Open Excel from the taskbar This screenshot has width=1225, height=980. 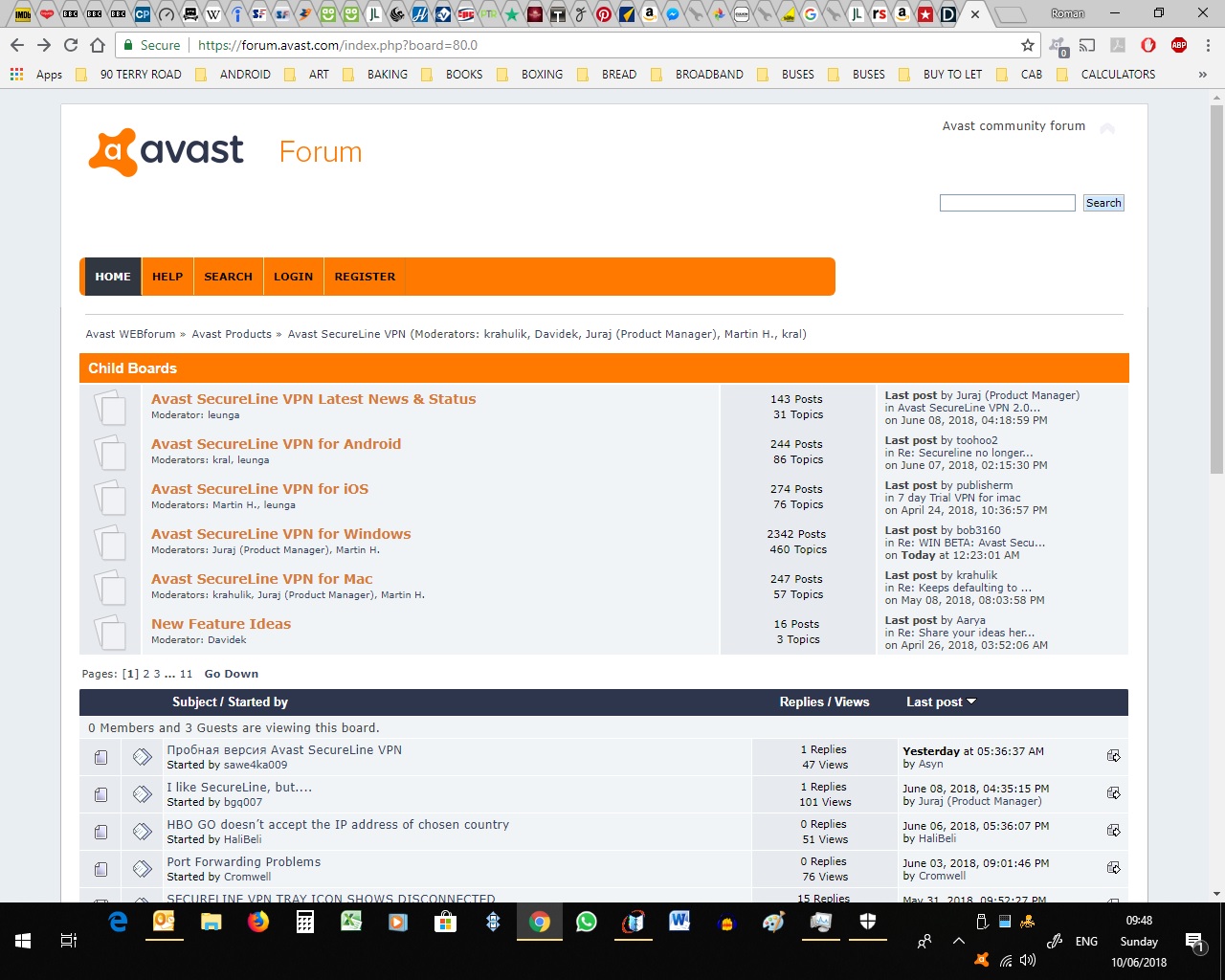pos(351,922)
